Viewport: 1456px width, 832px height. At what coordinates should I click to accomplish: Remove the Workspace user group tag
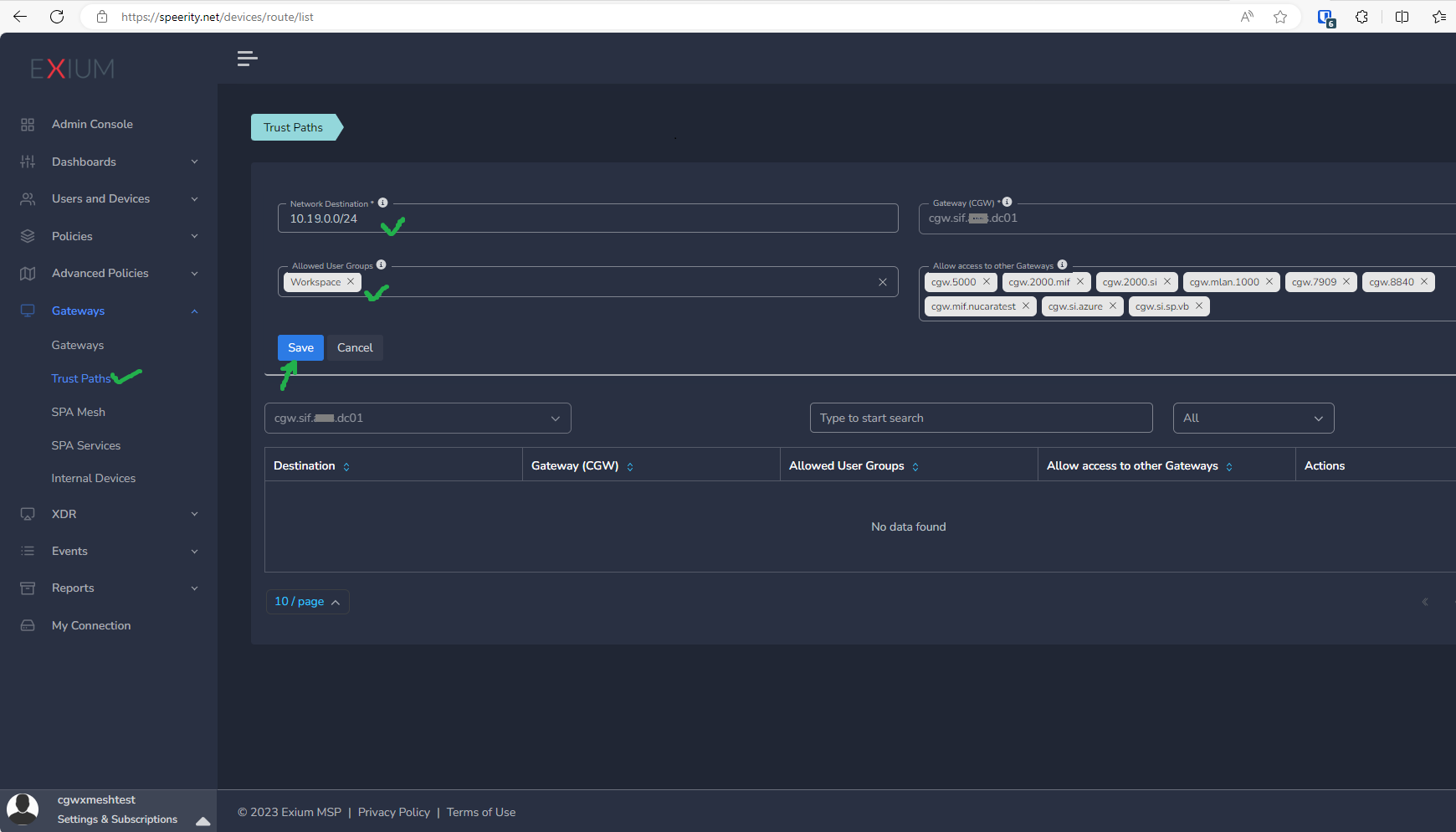(351, 282)
